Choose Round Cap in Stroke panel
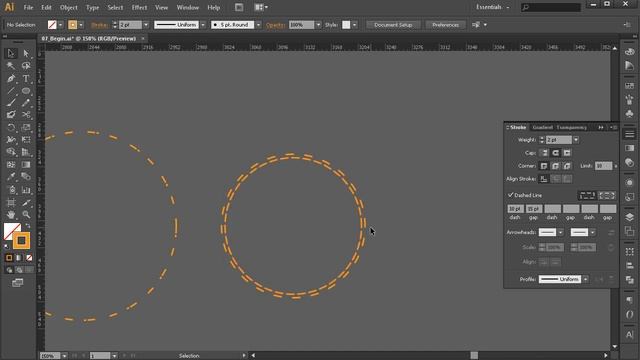Screen dimensions: 640x360 pyautogui.click(x=556, y=153)
